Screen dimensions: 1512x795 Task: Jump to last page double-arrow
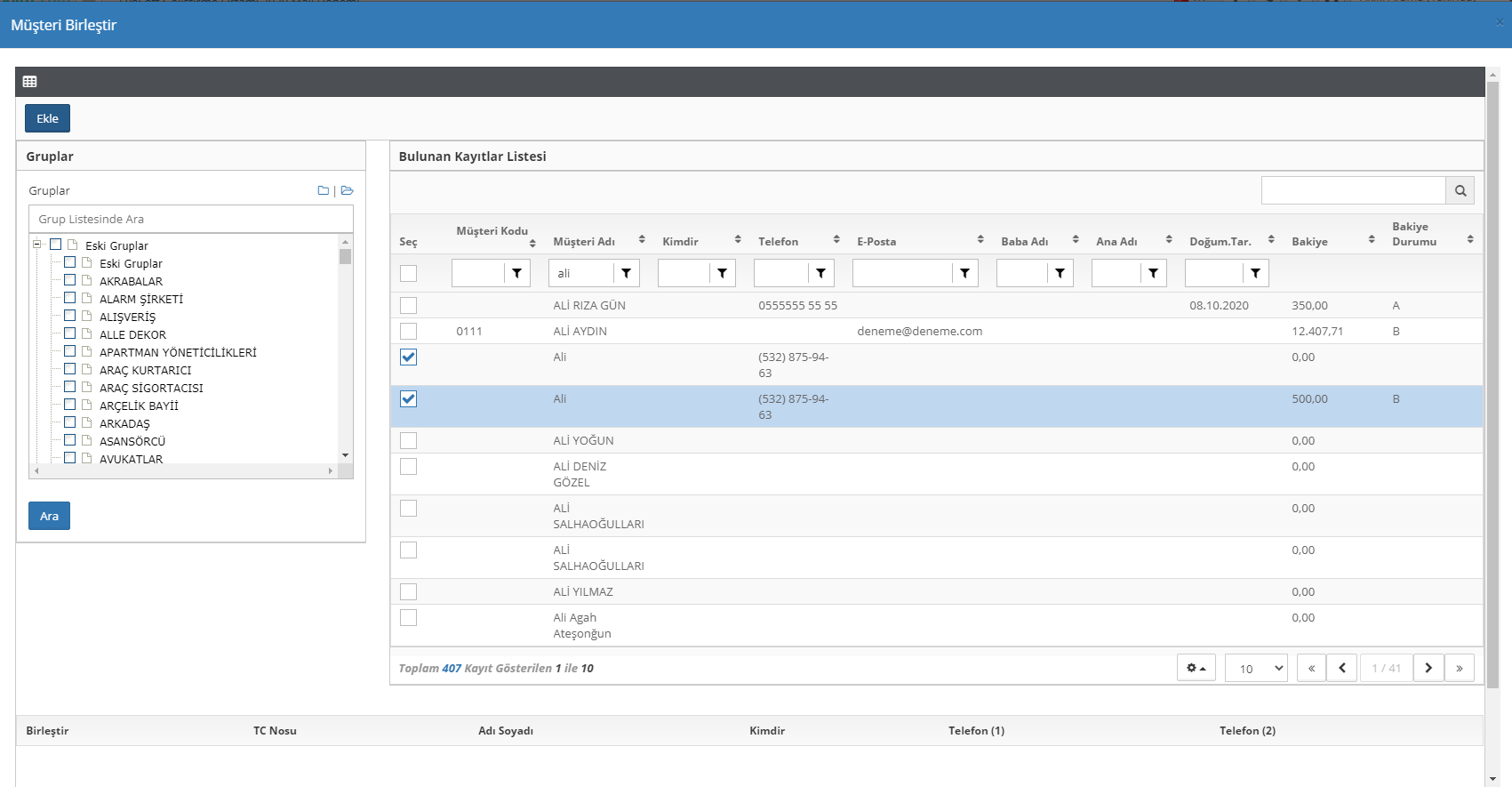tap(1460, 668)
